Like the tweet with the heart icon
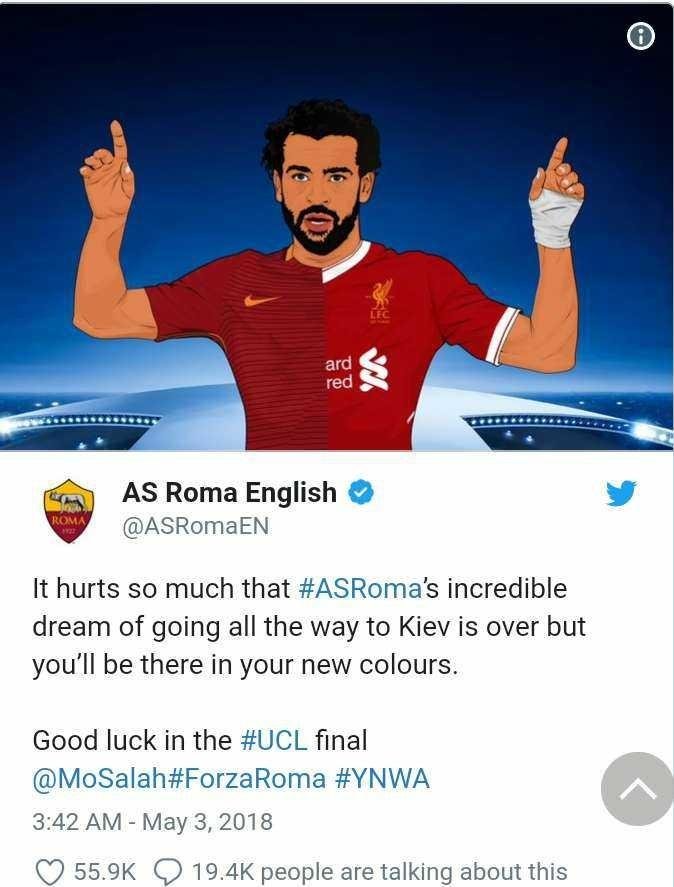The width and height of the screenshot is (674, 887). (49, 871)
